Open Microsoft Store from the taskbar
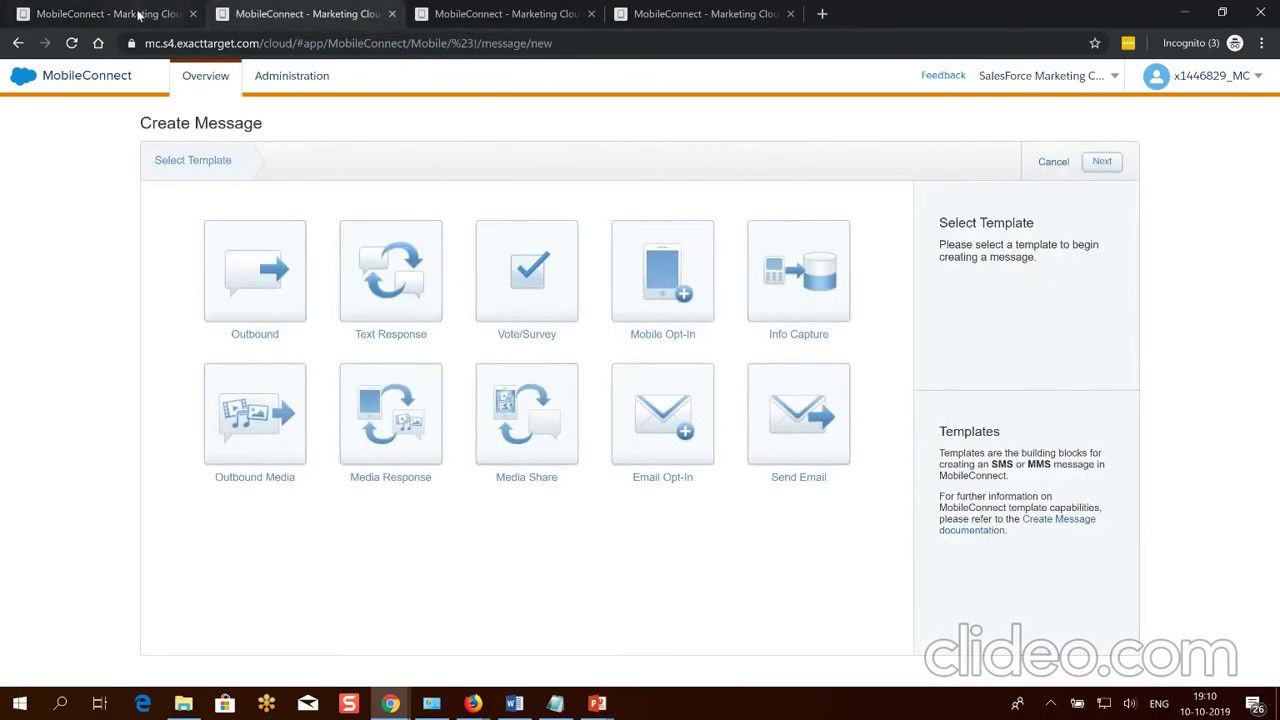Viewport: 1280px width, 720px height. pyautogui.click(x=225, y=704)
